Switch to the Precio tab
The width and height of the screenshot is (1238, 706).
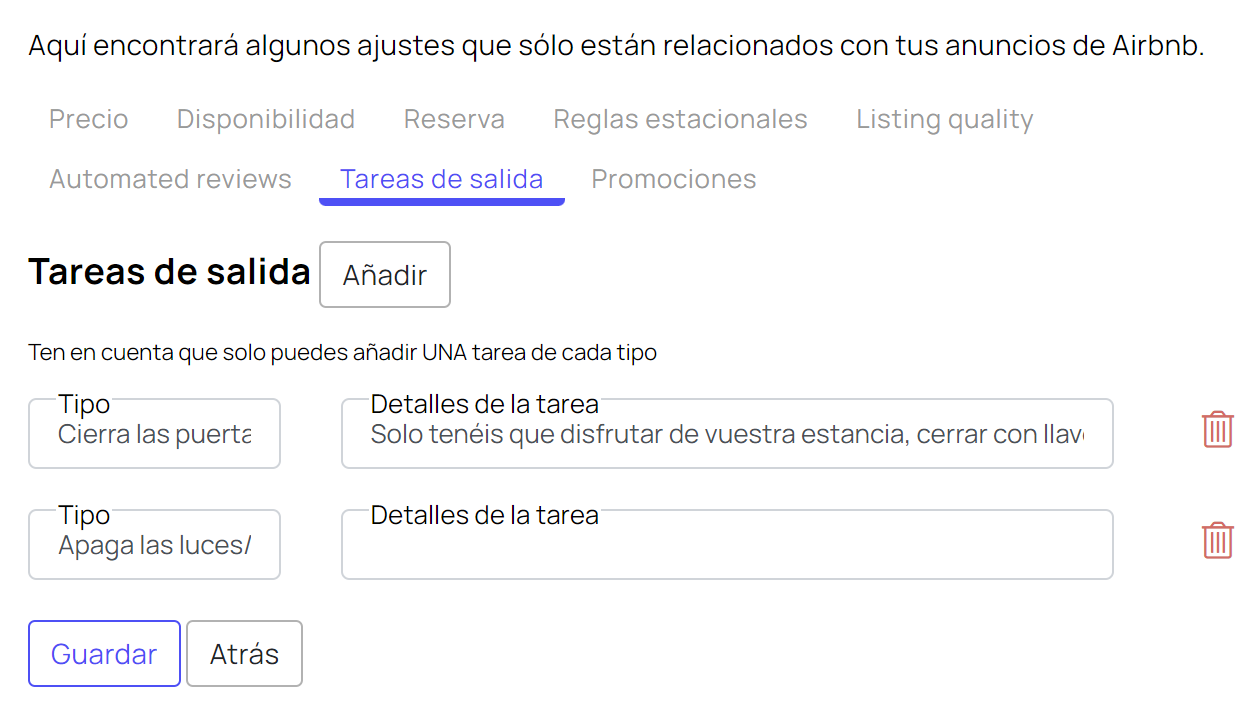pos(89,119)
